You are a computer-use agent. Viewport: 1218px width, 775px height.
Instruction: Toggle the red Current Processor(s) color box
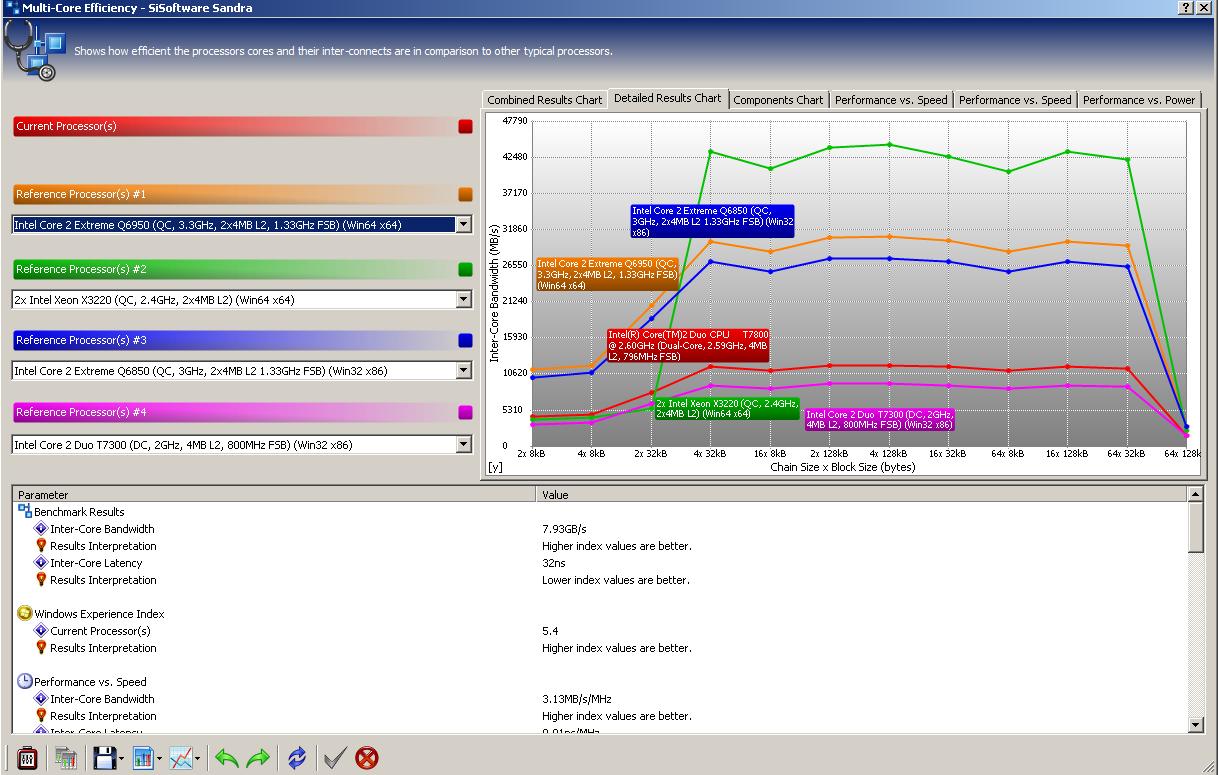[x=465, y=126]
